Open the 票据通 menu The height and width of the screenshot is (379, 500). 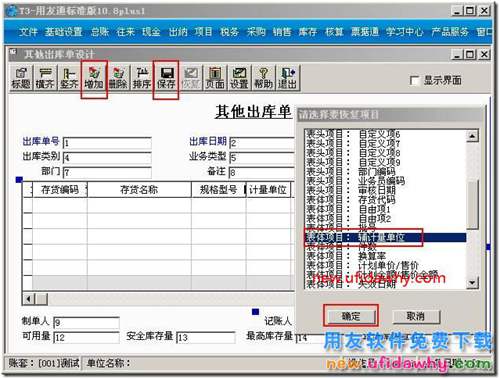365,32
